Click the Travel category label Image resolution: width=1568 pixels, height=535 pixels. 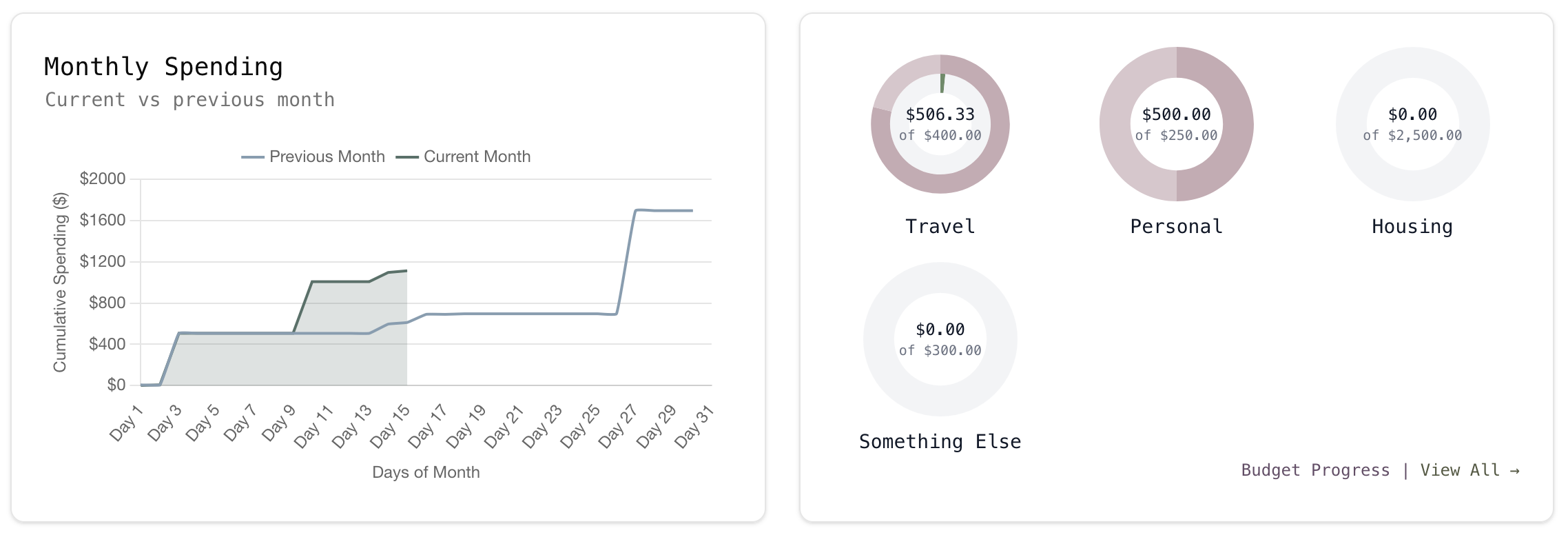(x=940, y=227)
